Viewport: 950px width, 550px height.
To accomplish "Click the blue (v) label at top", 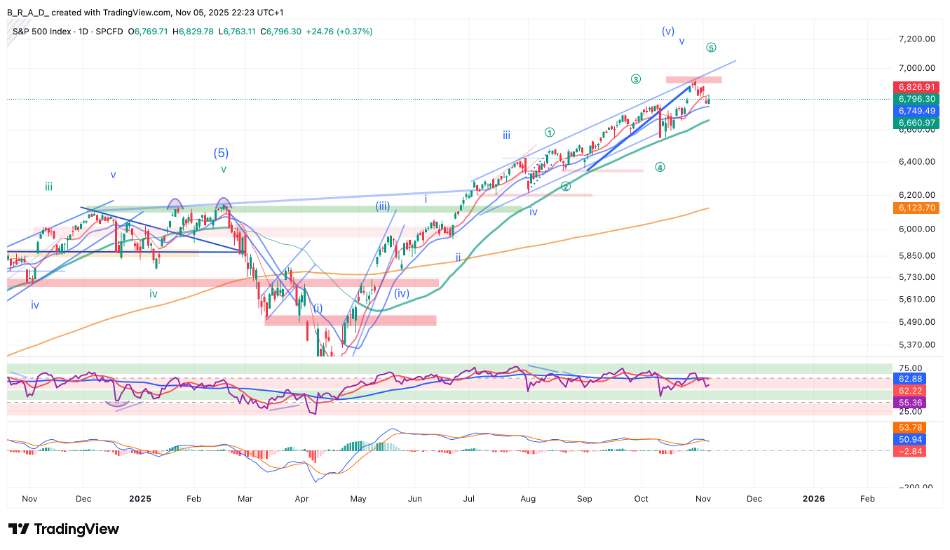I will coord(668,31).
